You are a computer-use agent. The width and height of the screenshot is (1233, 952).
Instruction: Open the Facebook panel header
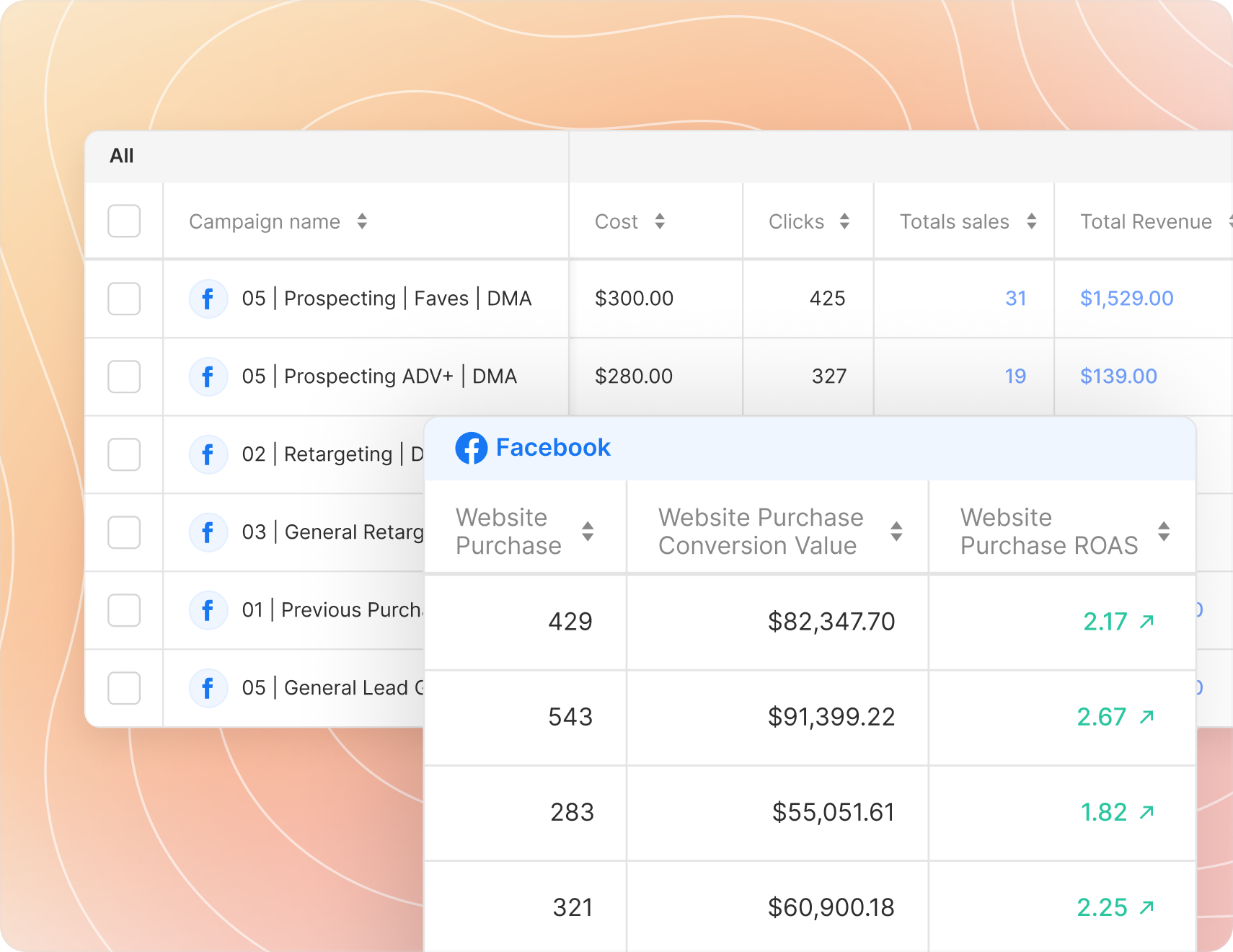point(554,447)
